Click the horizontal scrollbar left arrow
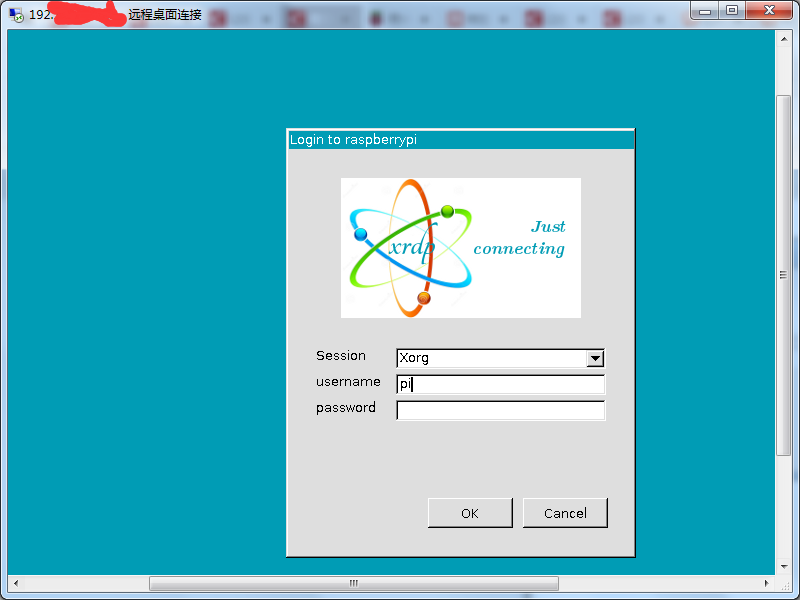The height and width of the screenshot is (600, 800). (16, 583)
